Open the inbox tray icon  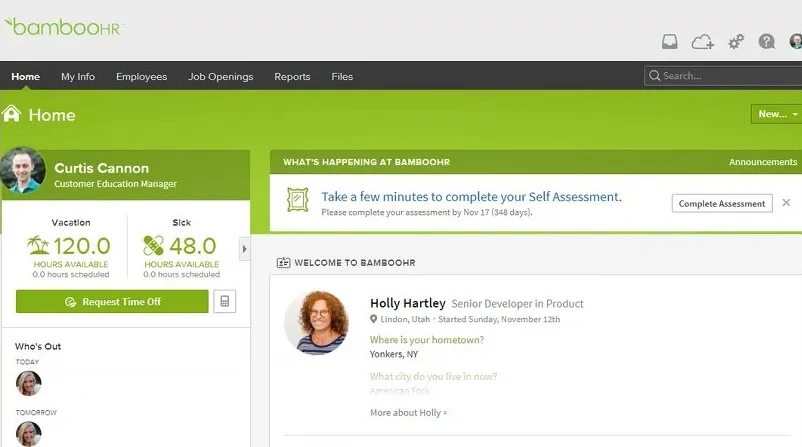coord(670,41)
